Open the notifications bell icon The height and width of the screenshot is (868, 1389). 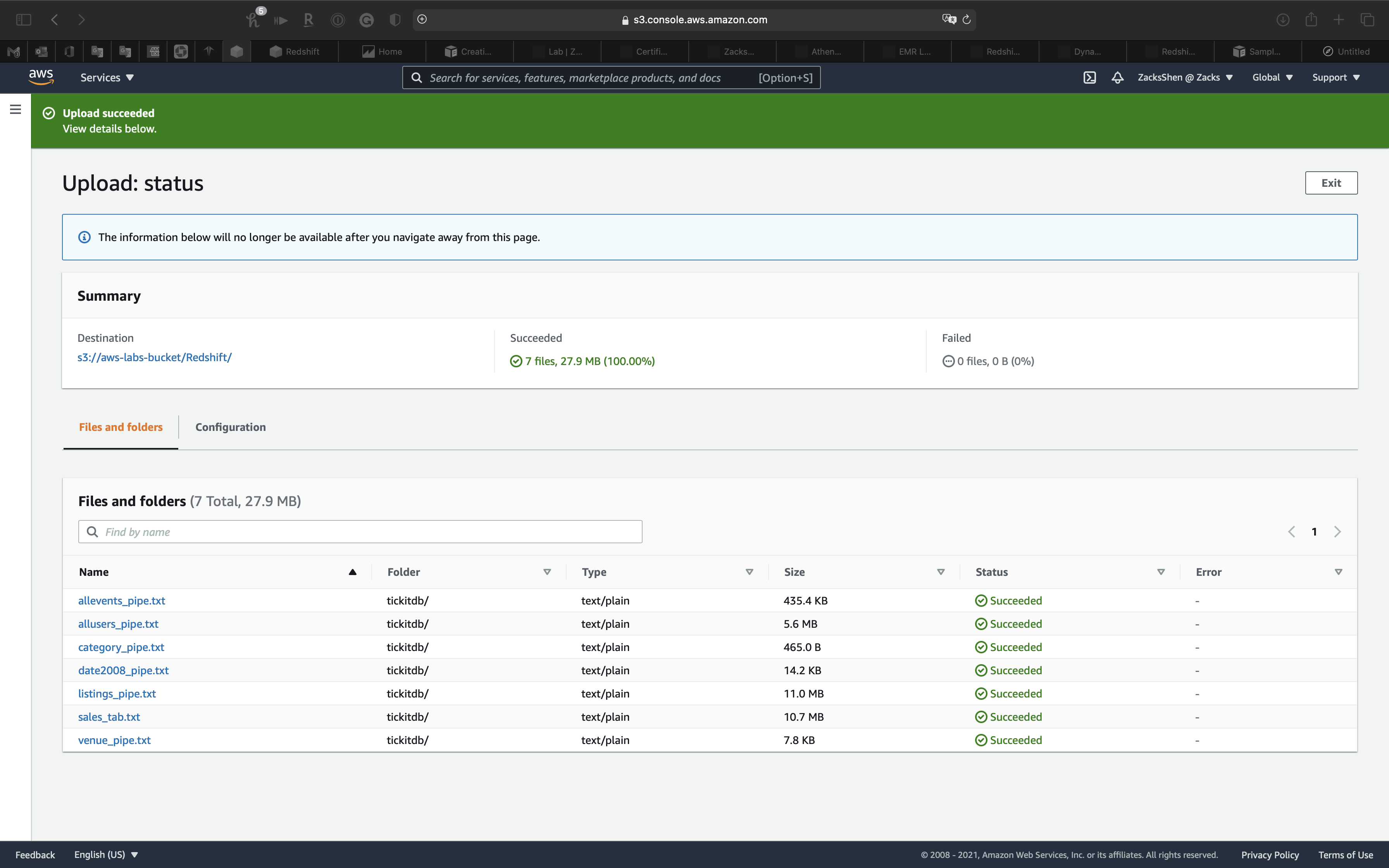pos(1117,77)
